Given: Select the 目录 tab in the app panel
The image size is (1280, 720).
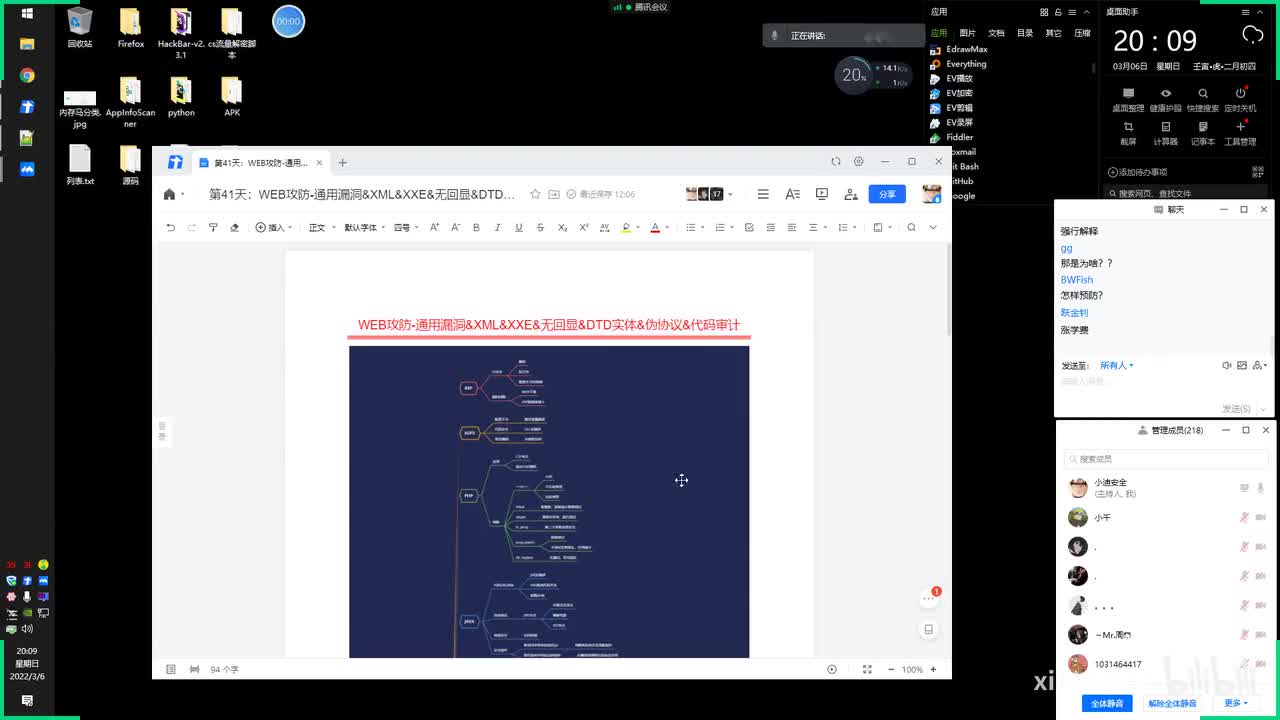Looking at the screenshot, I should (x=1025, y=33).
